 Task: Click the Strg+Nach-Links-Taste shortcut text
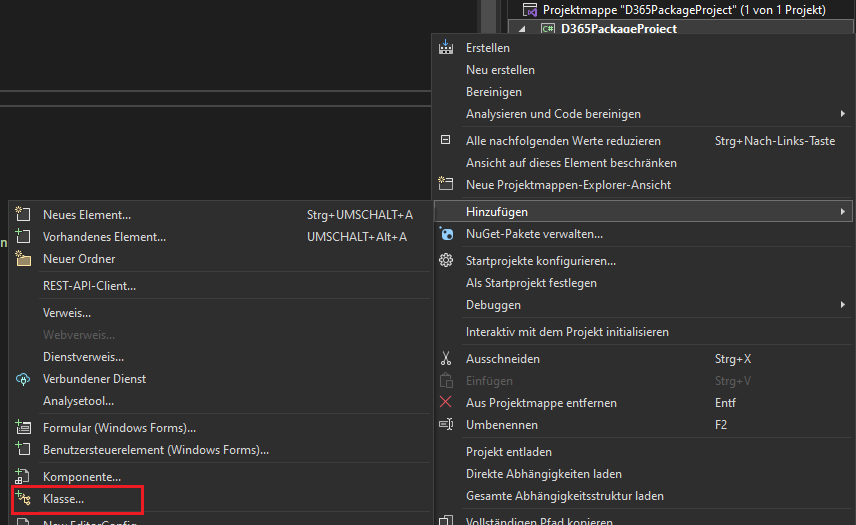point(775,141)
